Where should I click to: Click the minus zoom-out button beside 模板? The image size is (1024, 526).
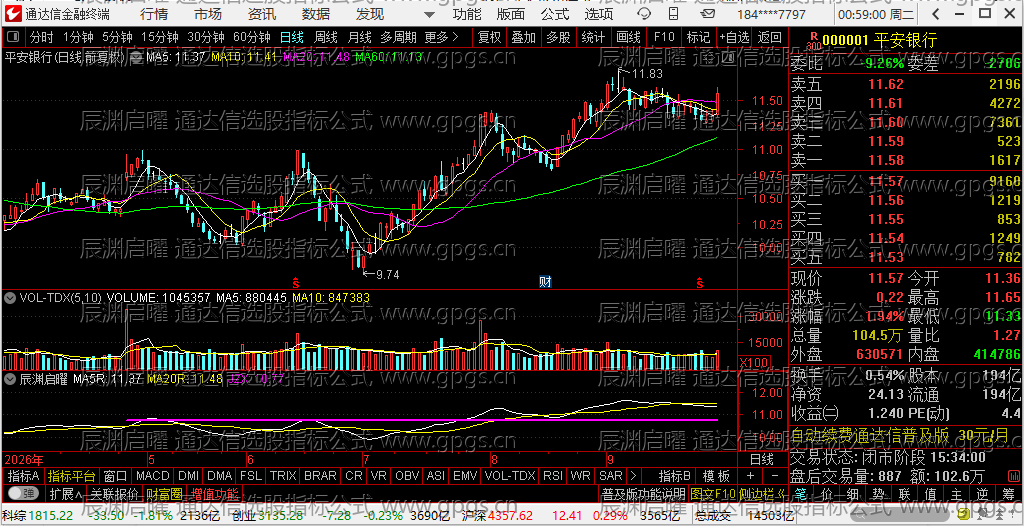[774, 476]
